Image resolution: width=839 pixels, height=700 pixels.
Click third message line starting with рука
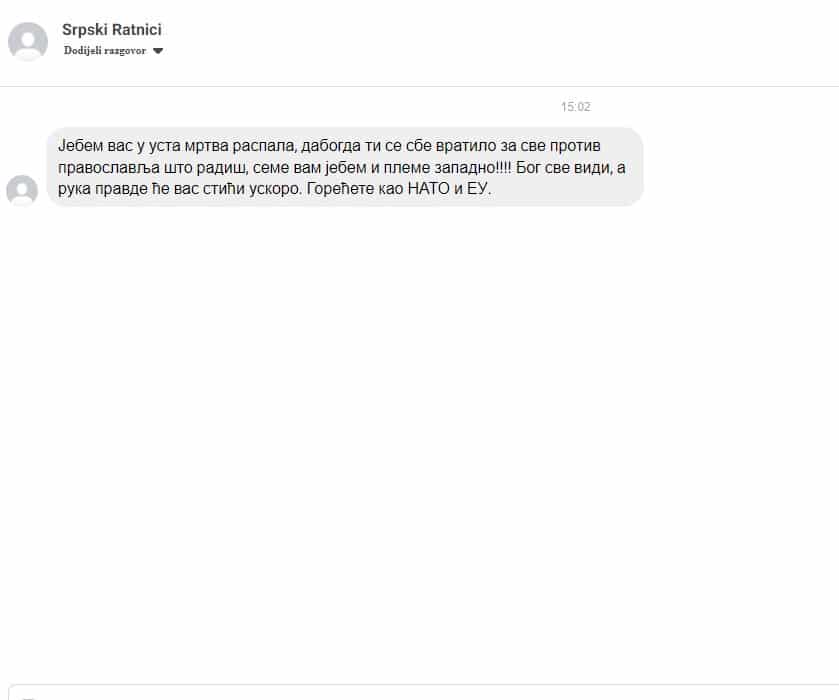click(x=274, y=189)
